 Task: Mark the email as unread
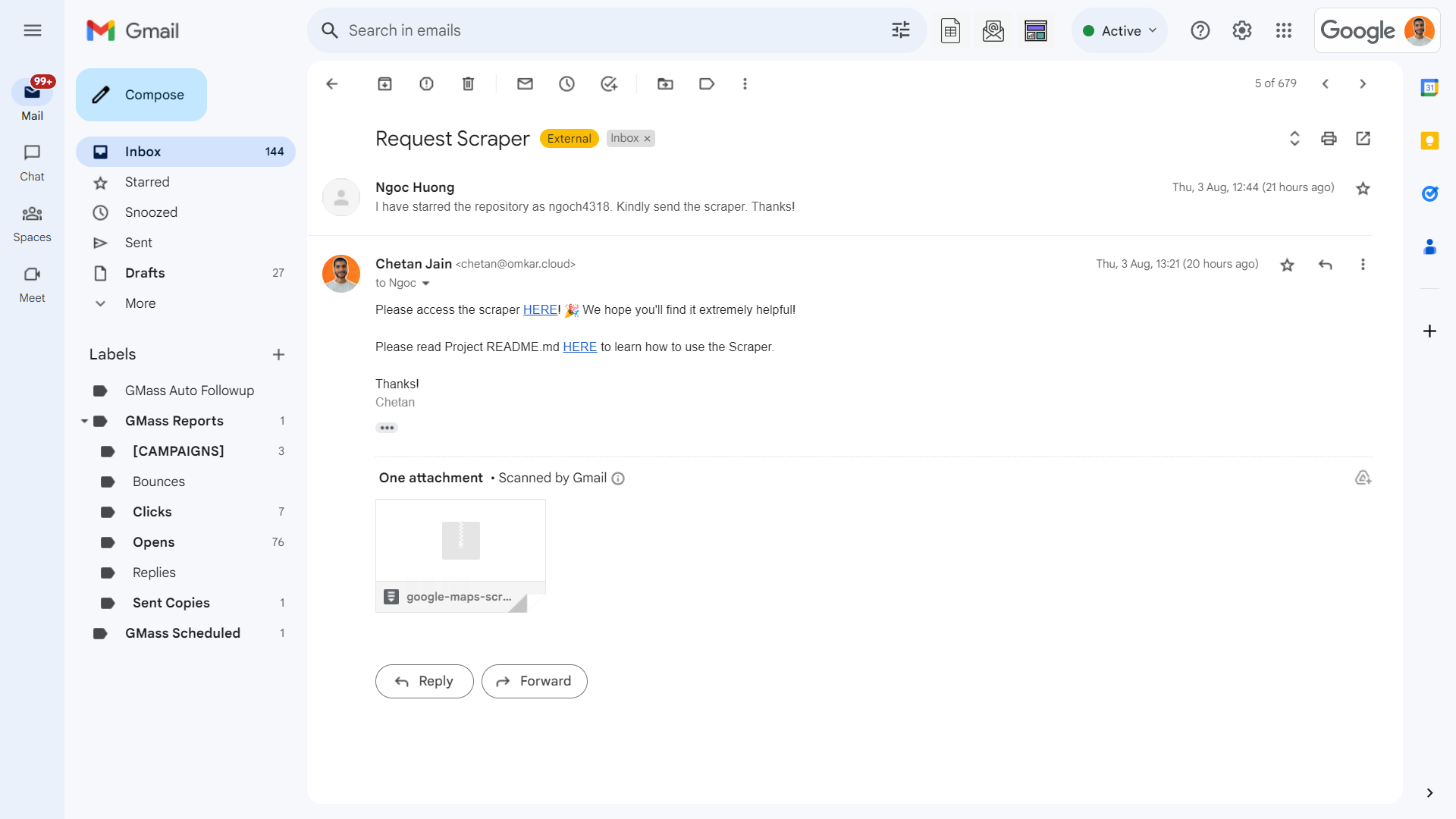(x=525, y=84)
